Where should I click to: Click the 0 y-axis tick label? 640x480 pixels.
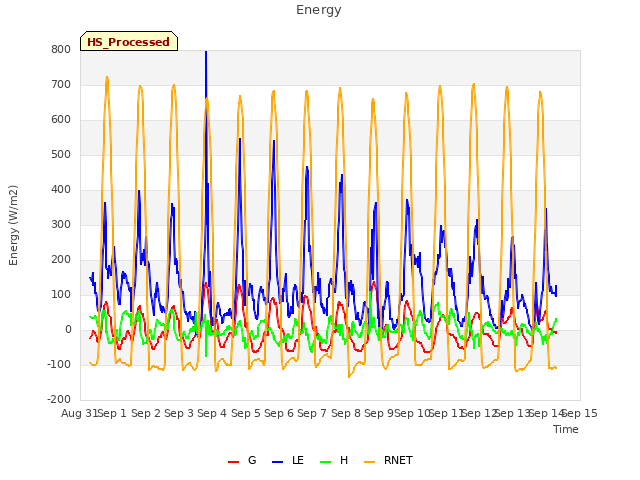[x=68, y=330]
